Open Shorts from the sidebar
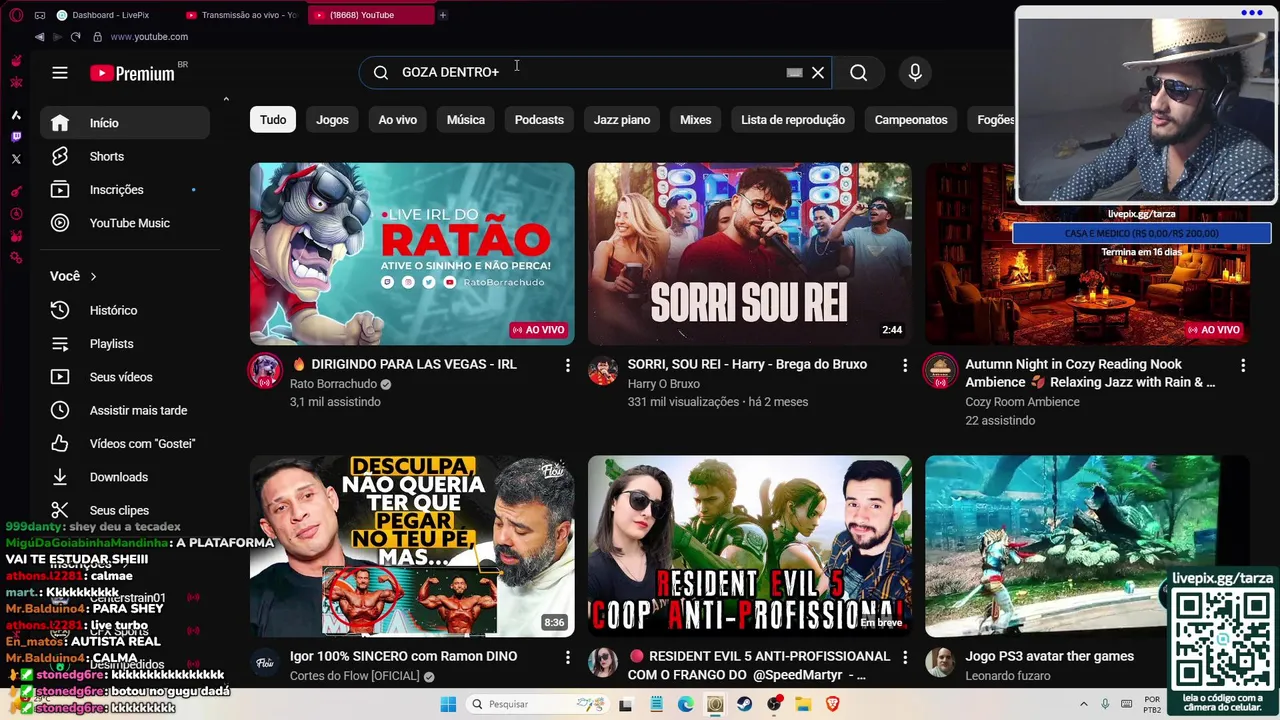The height and width of the screenshot is (720, 1280). pyautogui.click(x=125, y=156)
